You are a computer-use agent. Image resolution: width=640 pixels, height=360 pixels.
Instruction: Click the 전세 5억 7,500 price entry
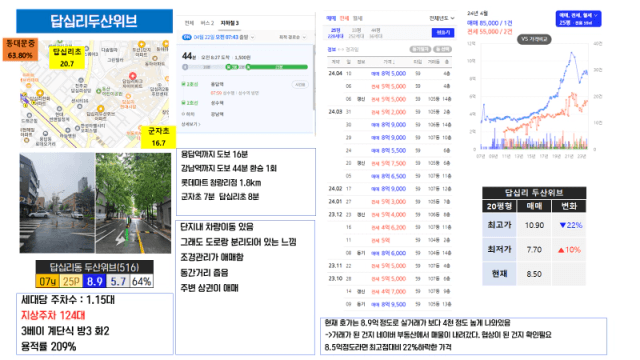coord(388,163)
